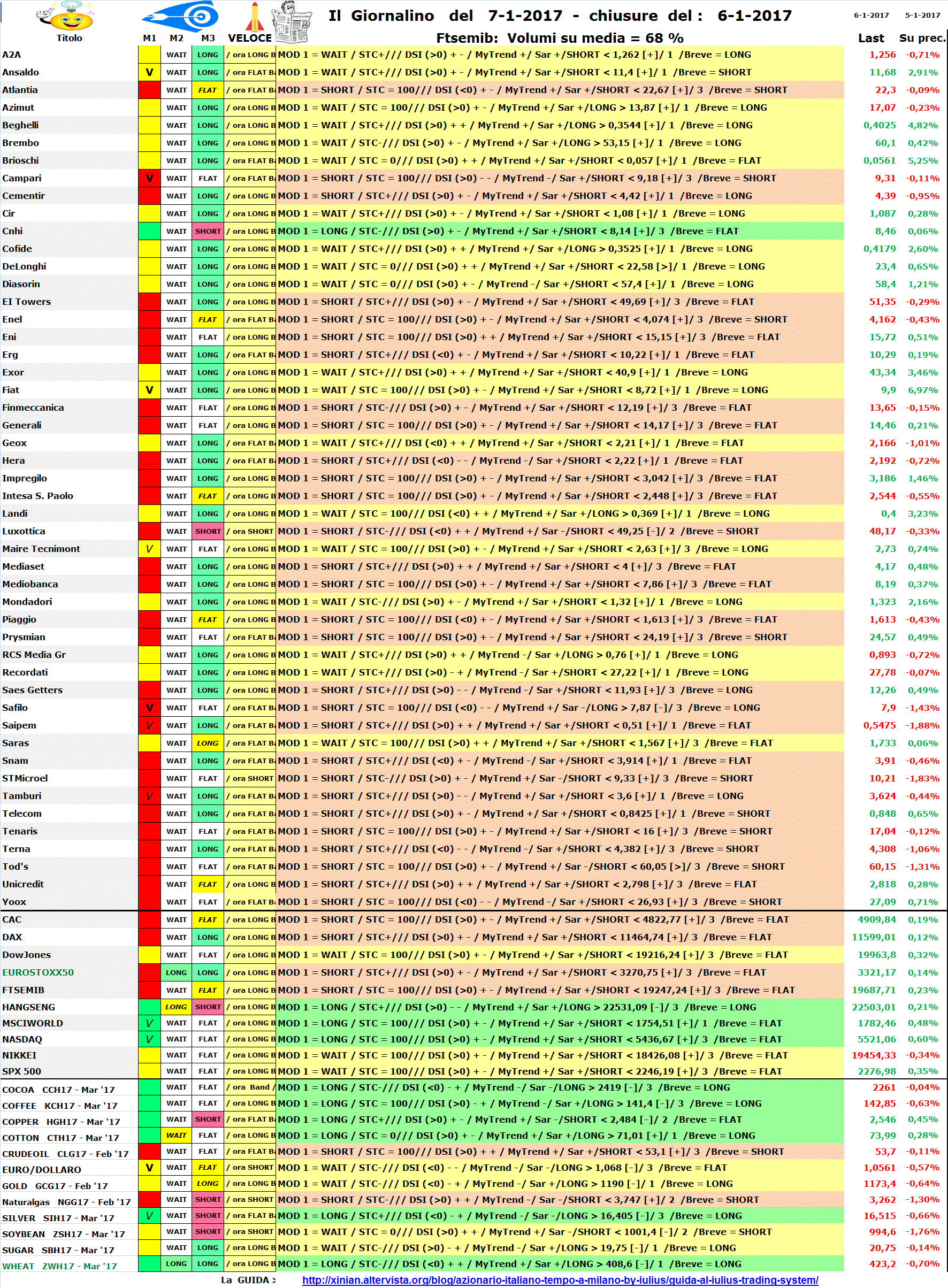Click the V-marked M1 cell for SILVER
This screenshot has width=948, height=1288.
click(x=149, y=1216)
